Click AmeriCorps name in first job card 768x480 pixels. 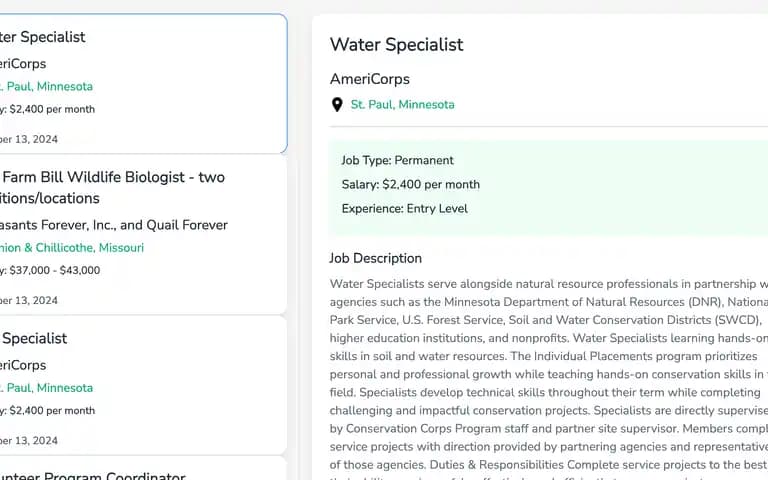coord(23,64)
